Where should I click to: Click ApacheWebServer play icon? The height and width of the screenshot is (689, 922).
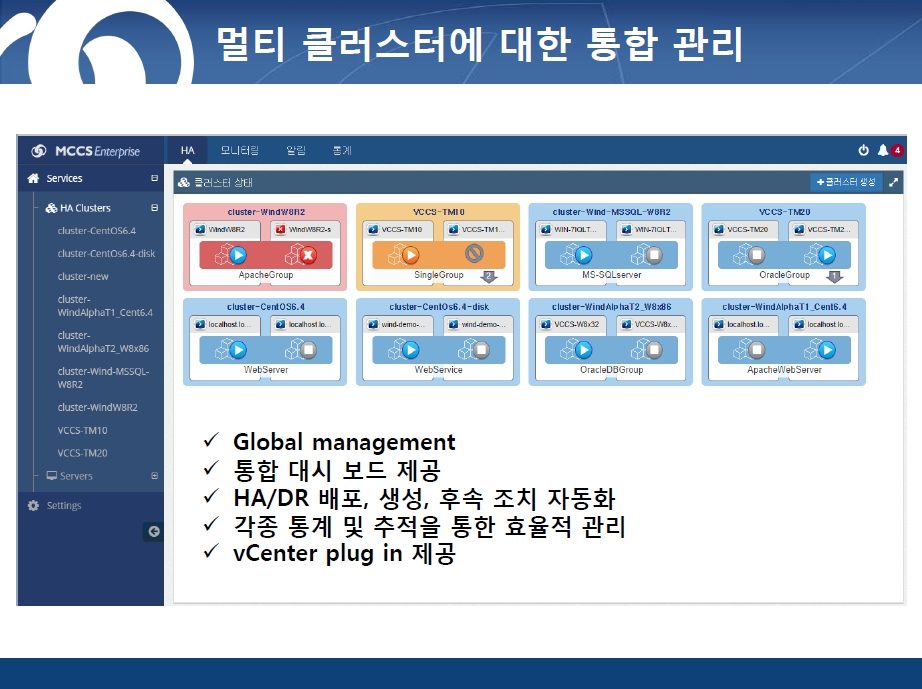[x=826, y=350]
